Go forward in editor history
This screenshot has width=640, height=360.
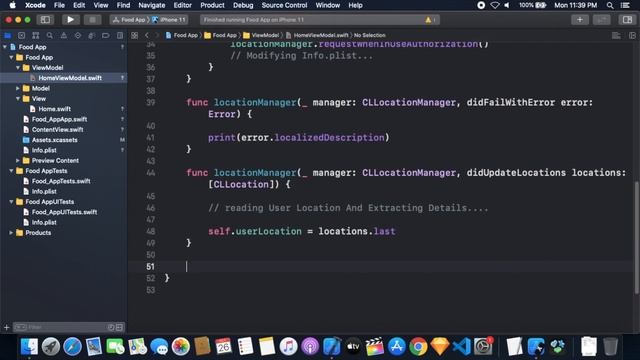pos(157,36)
